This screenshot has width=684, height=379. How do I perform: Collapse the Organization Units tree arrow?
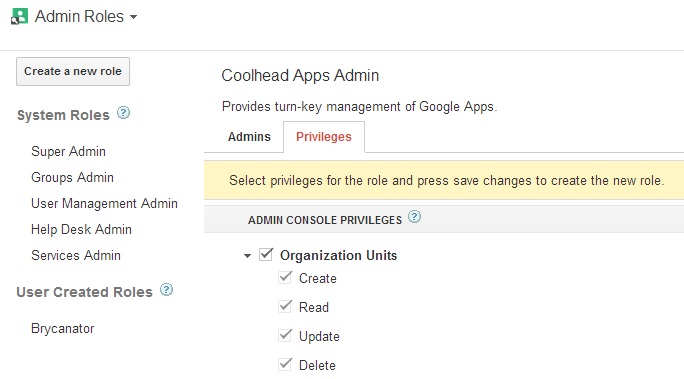click(247, 256)
